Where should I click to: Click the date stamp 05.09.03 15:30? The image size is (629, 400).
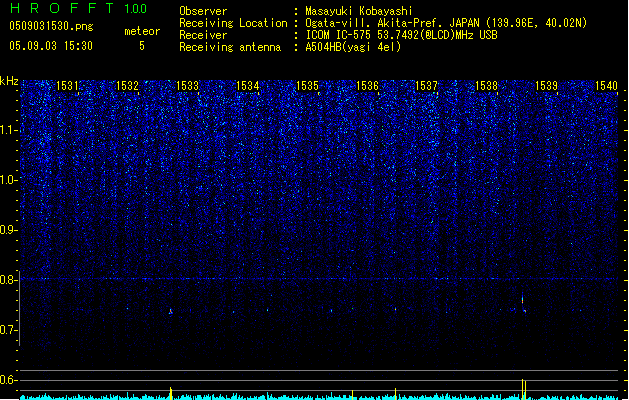(51, 46)
